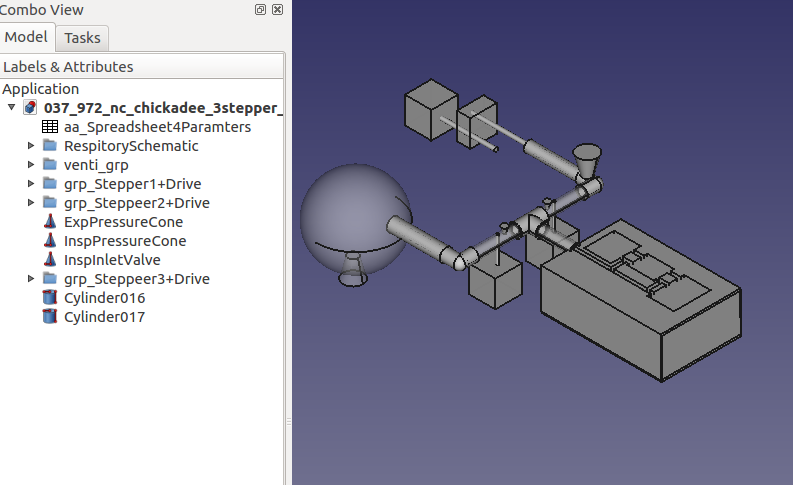Click the spreadsheet icon beside aa_Spreadsheet4Paramters

click(x=50, y=127)
